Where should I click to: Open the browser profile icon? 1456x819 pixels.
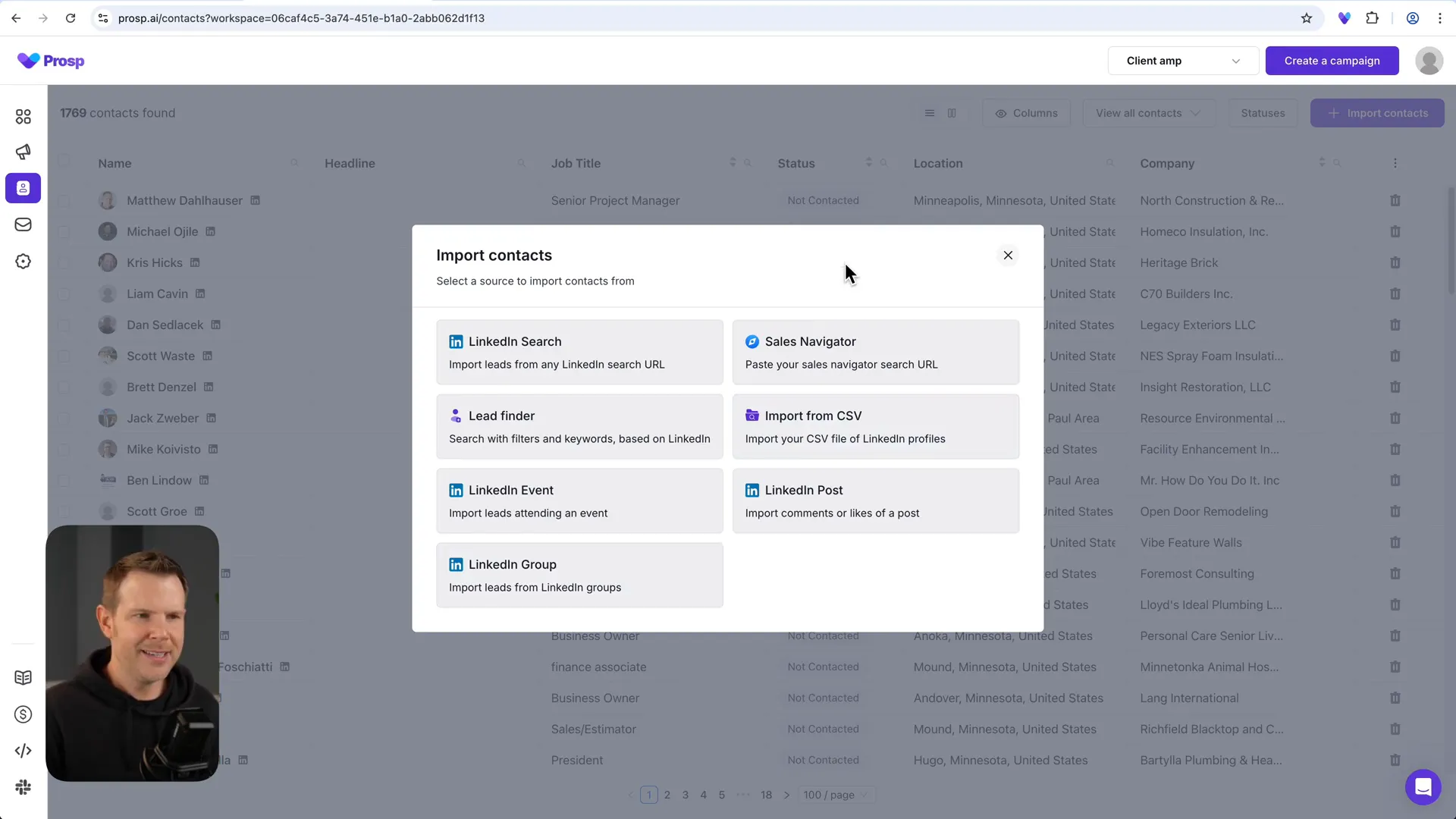click(x=1412, y=18)
